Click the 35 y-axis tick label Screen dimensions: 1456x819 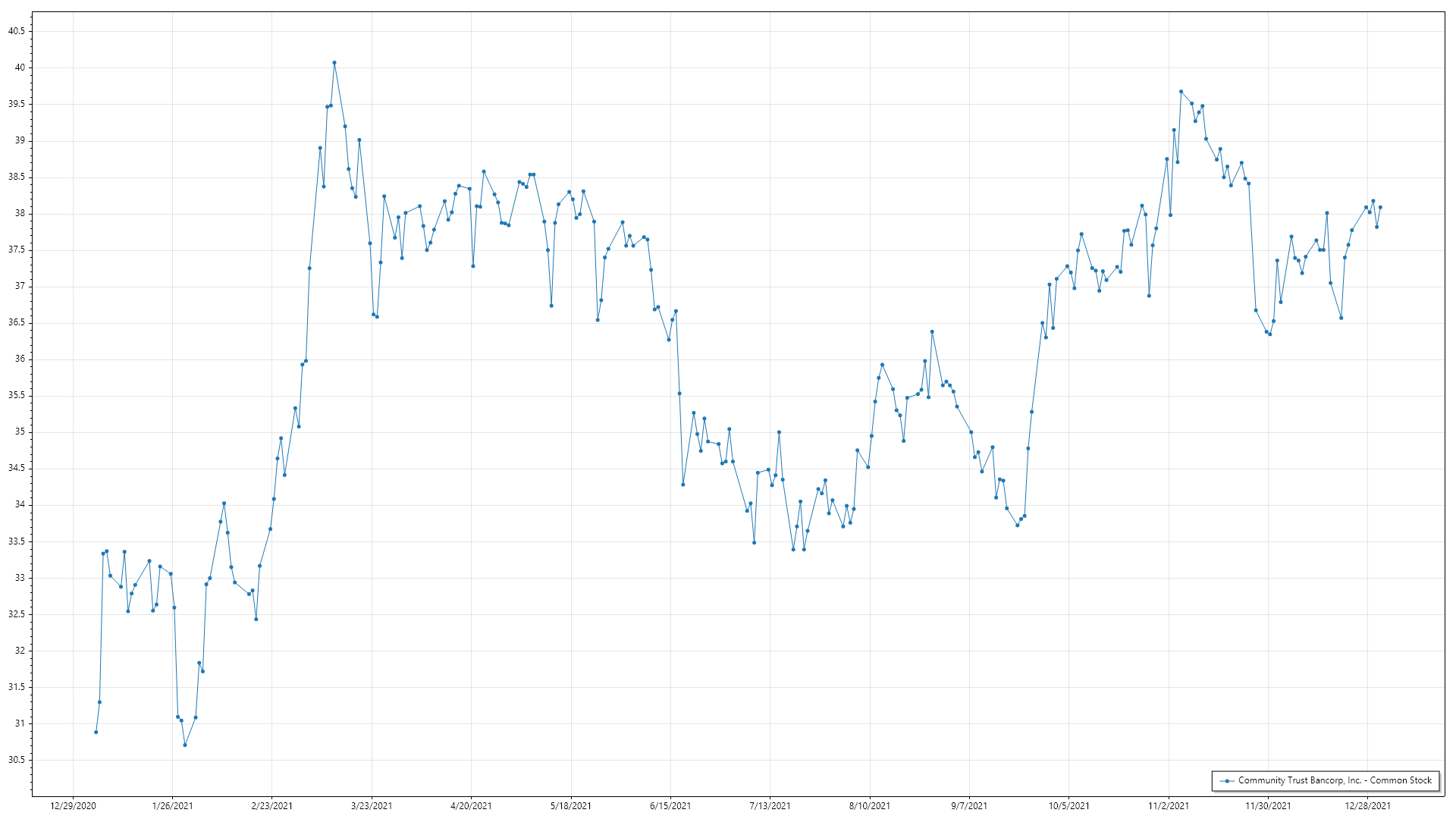20,432
